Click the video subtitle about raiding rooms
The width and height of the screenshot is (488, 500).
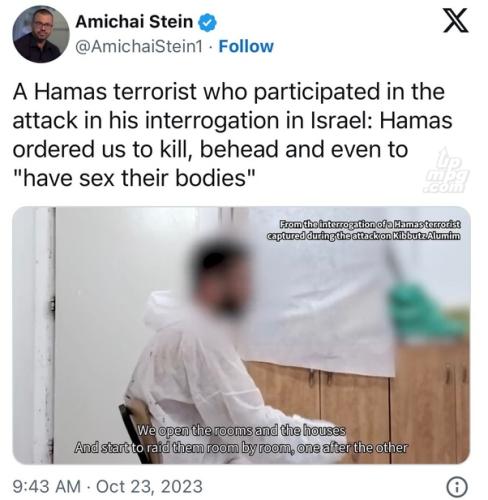pos(241,439)
